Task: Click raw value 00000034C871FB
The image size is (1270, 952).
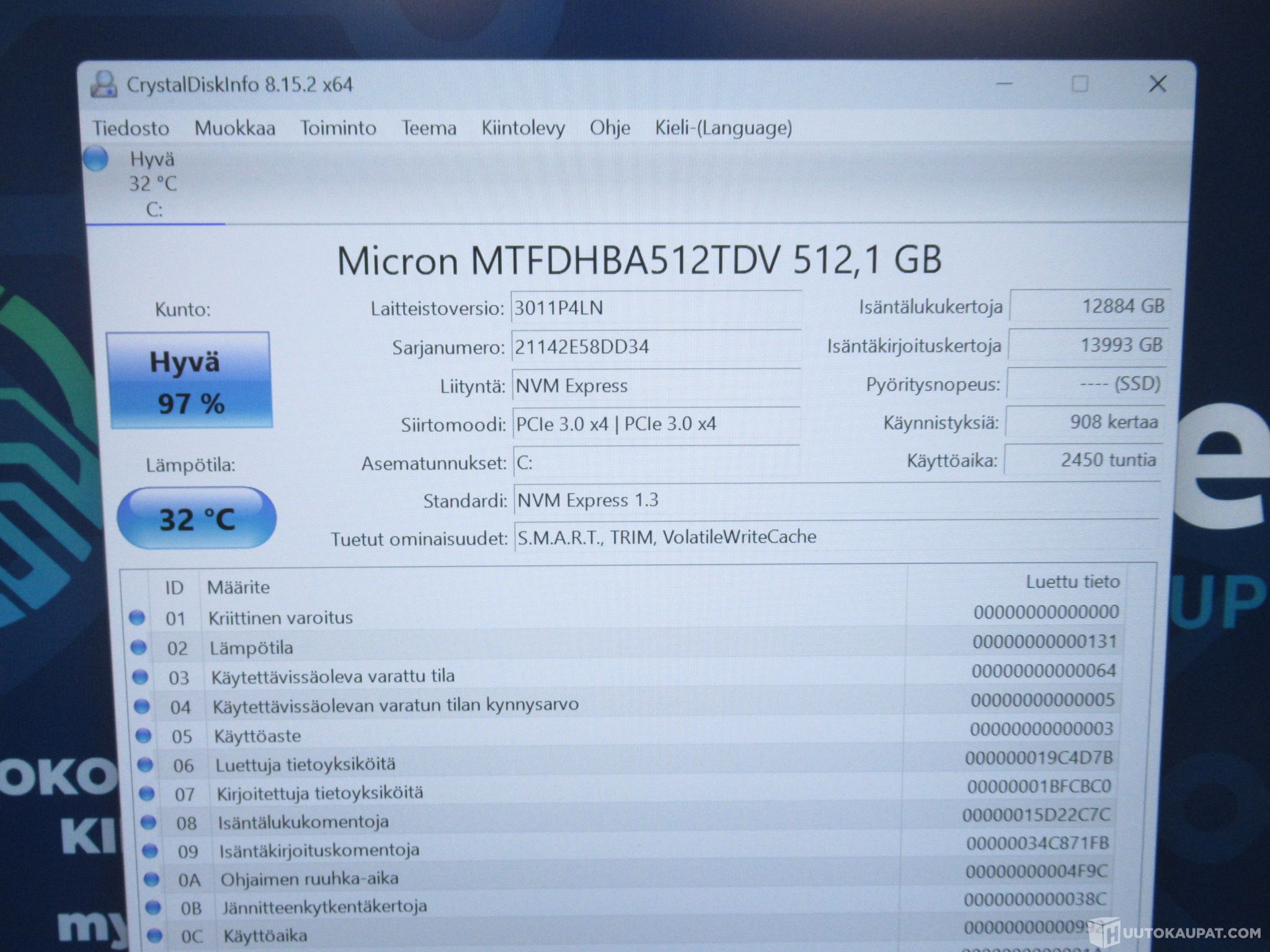Action: coord(1037,843)
